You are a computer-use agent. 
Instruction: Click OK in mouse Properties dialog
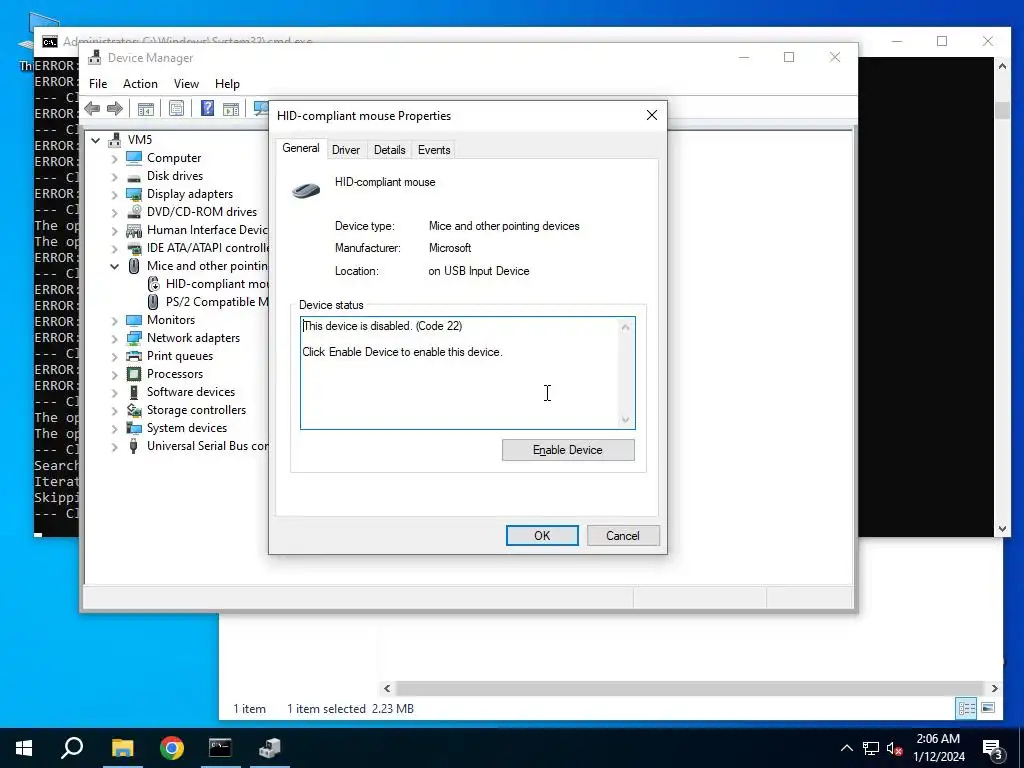coord(542,536)
